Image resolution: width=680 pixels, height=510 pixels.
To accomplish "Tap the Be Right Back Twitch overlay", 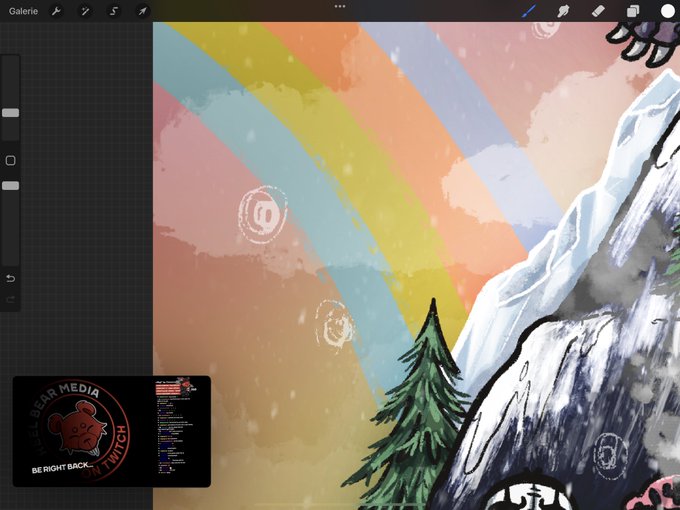I will (x=112, y=432).
